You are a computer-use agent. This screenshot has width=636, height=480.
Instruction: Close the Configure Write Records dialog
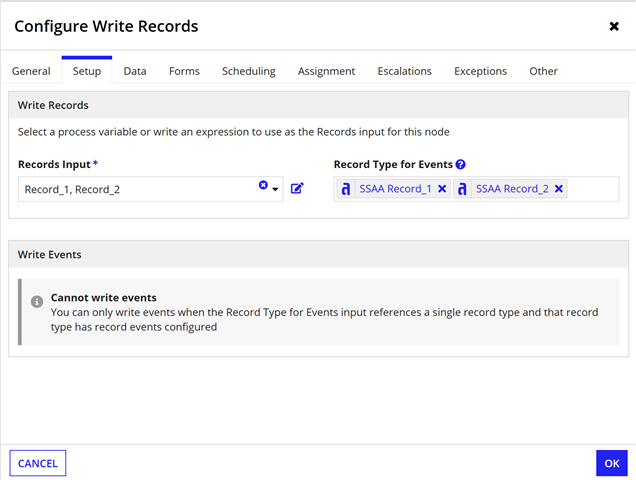pyautogui.click(x=614, y=26)
